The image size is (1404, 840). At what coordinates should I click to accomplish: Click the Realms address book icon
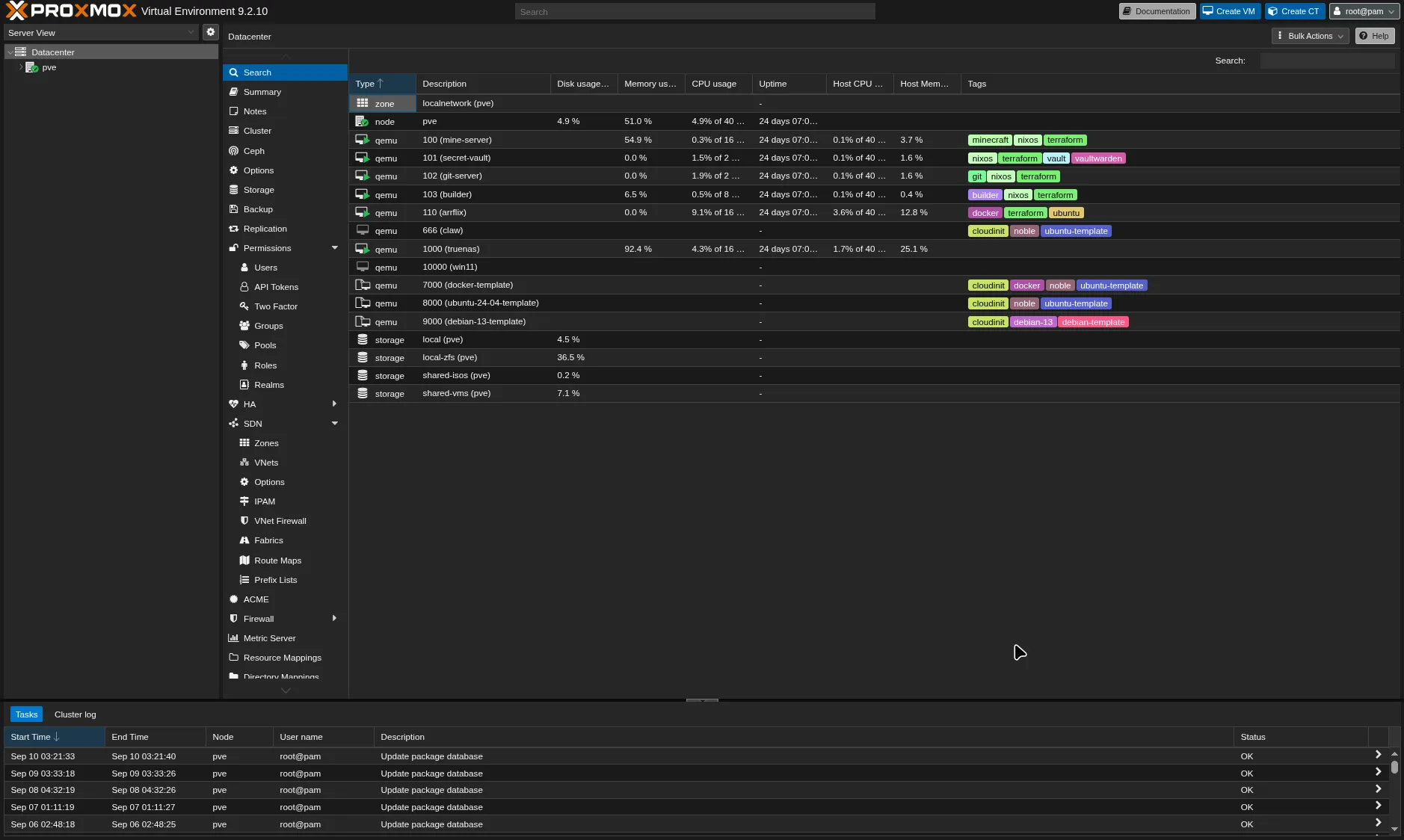244,385
